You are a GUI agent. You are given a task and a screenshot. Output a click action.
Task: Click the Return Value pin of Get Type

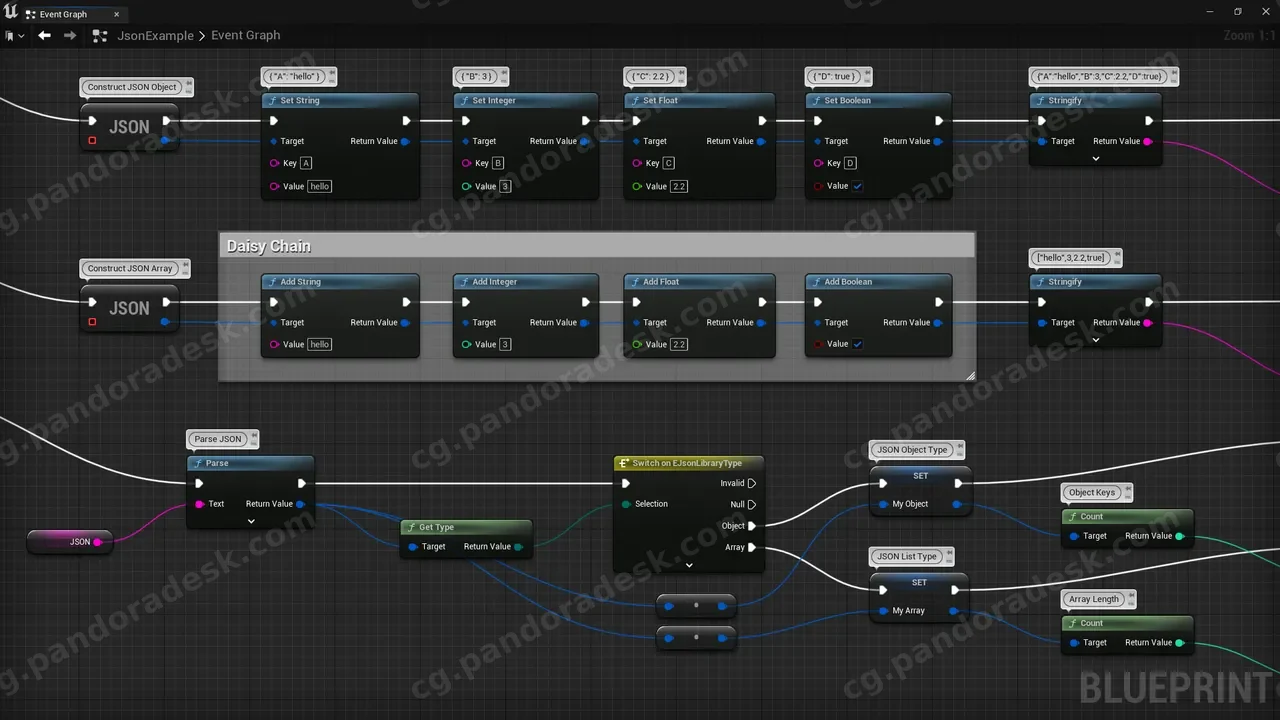(518, 547)
